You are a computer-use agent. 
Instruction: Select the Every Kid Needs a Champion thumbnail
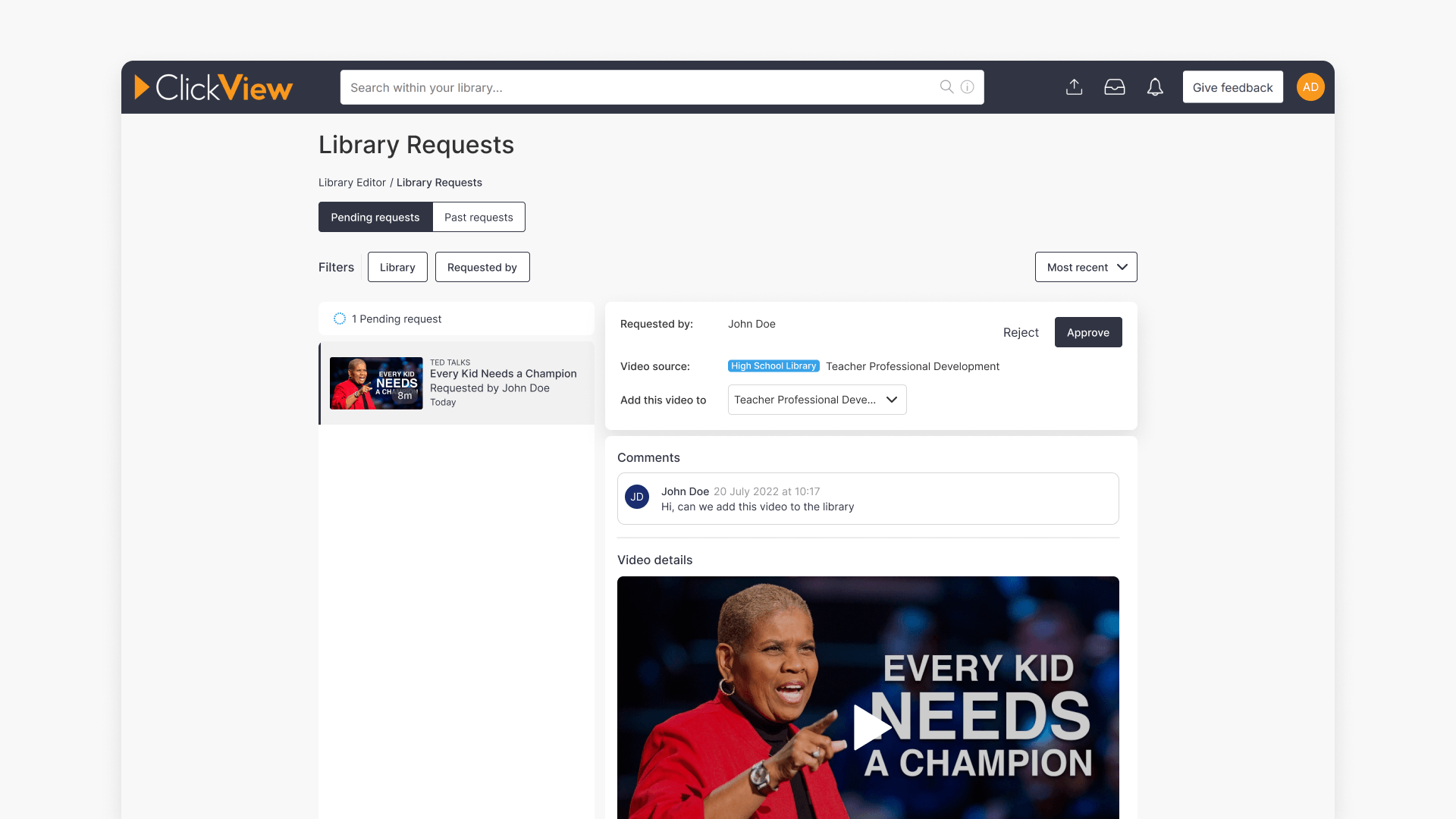point(376,383)
